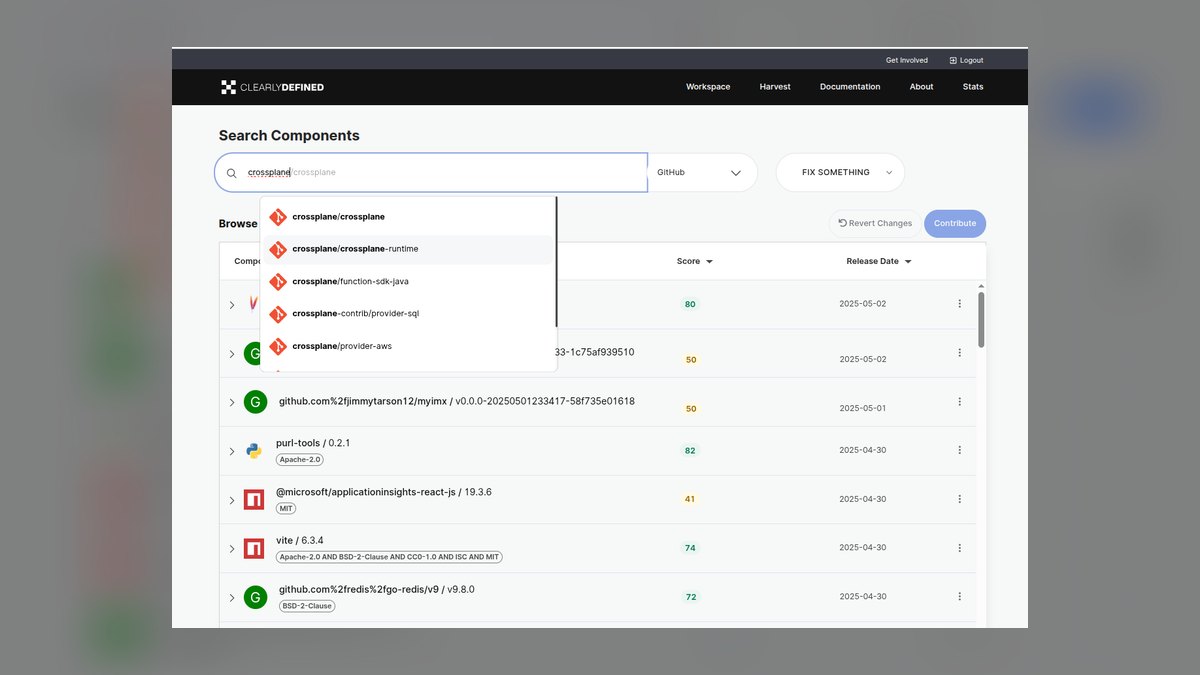The image size is (1200, 675).
Task: Click the MIT license tag
Action: (287, 509)
